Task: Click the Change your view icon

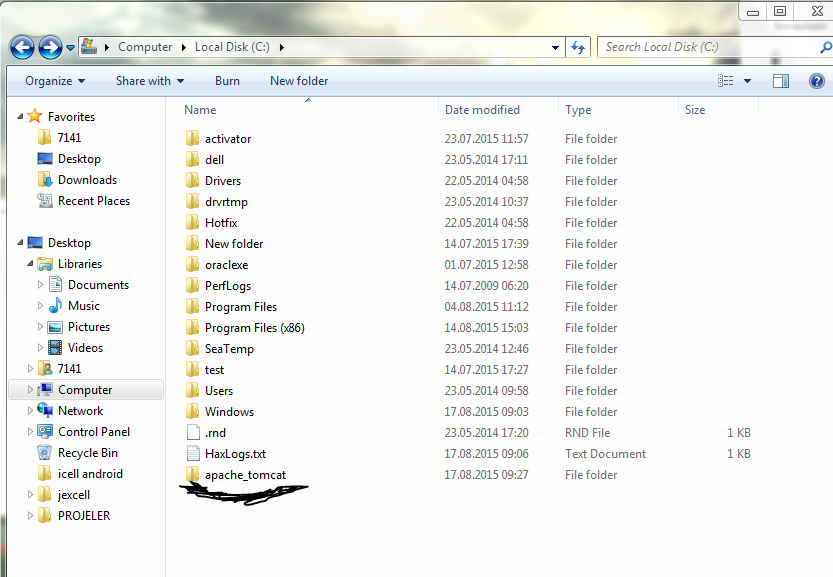Action: [725, 81]
